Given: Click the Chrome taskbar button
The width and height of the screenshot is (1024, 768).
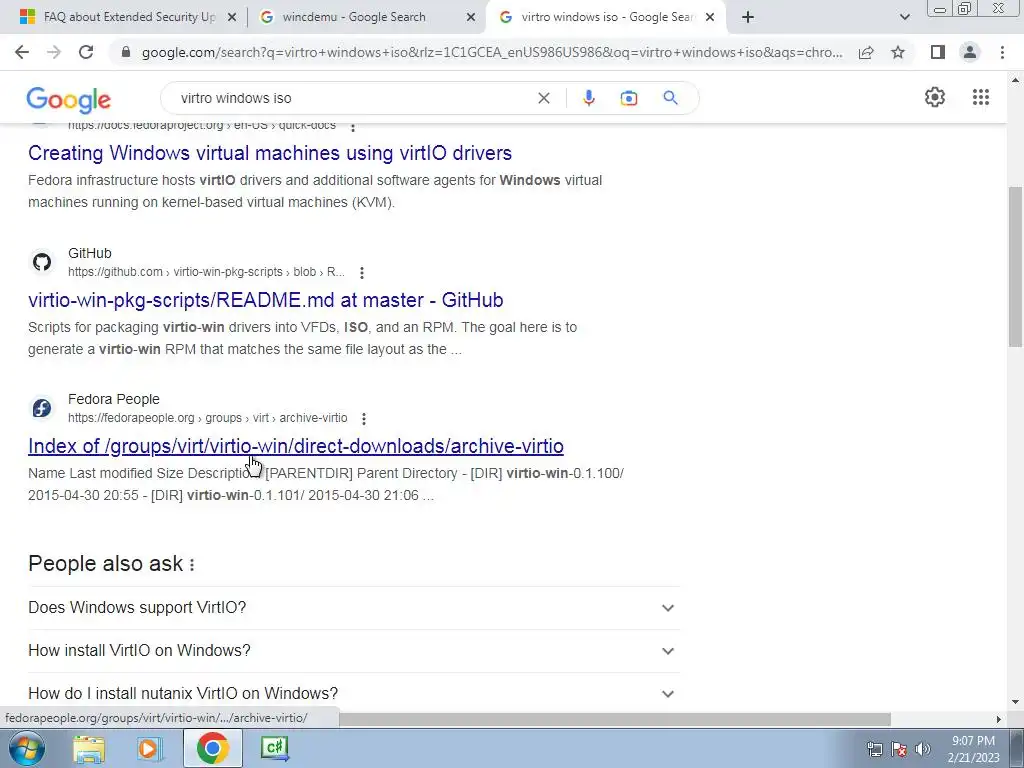Looking at the screenshot, I should click(x=212, y=748).
